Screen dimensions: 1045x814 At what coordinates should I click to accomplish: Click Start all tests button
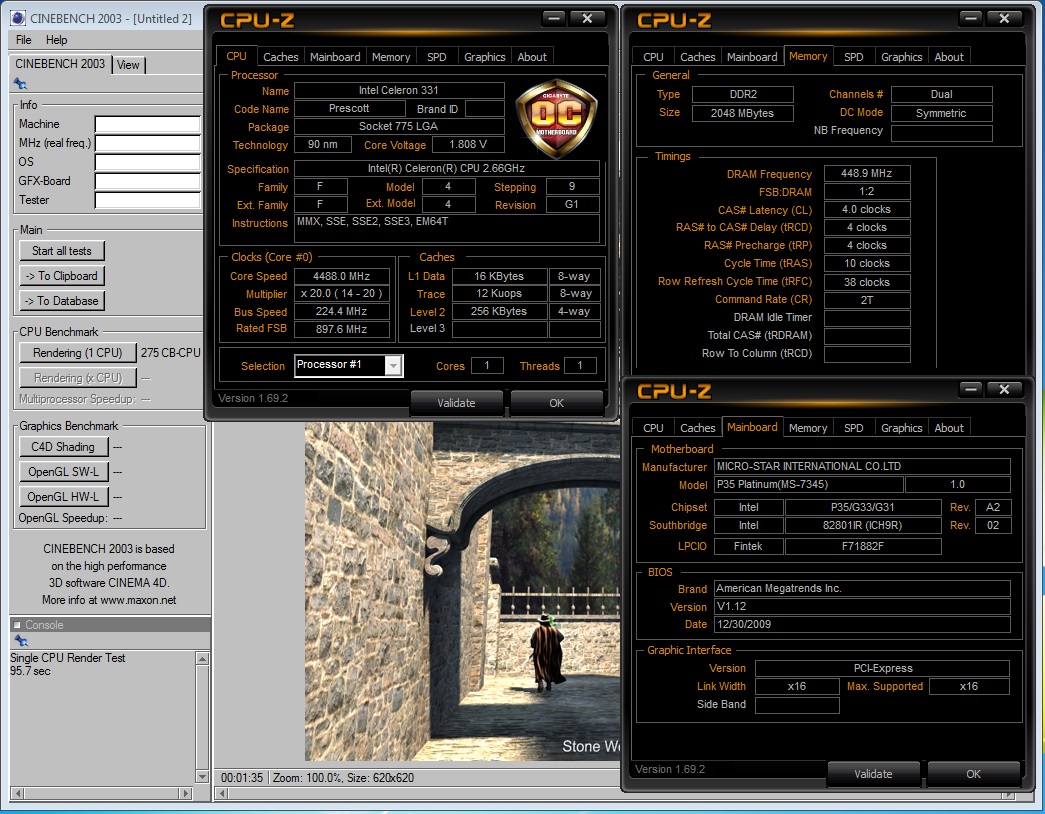click(62, 251)
